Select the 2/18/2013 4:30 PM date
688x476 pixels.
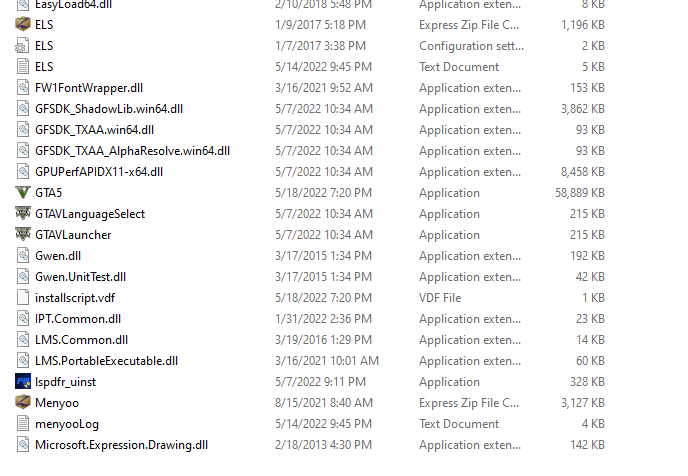[x=323, y=445]
